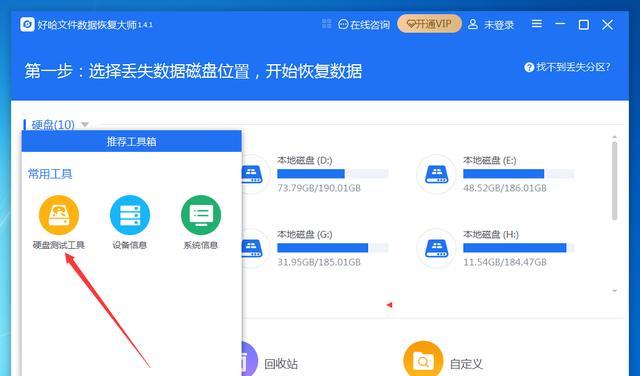
Task: Select local disk (G:) label
Action: pos(304,234)
